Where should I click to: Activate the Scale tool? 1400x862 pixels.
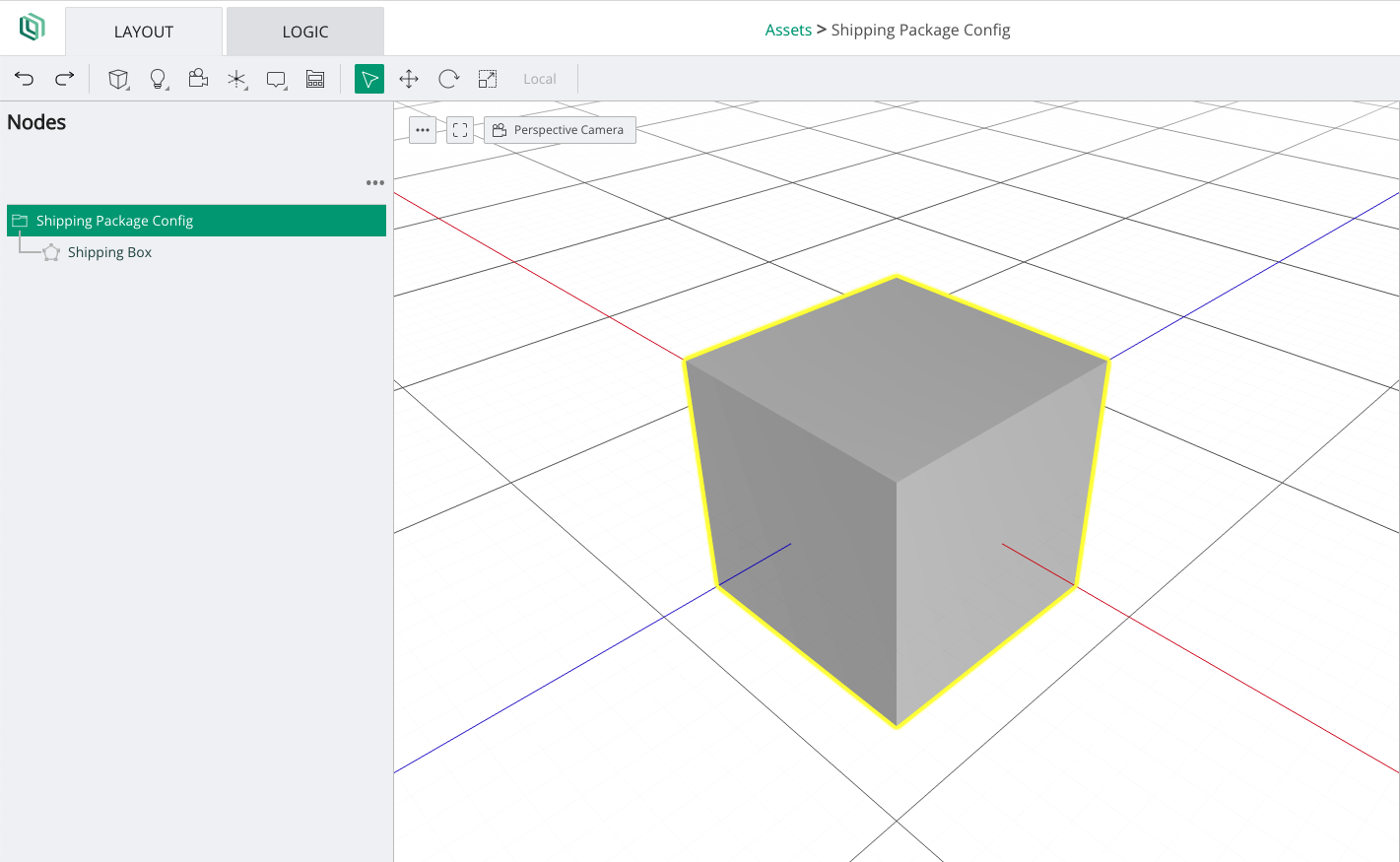(488, 79)
